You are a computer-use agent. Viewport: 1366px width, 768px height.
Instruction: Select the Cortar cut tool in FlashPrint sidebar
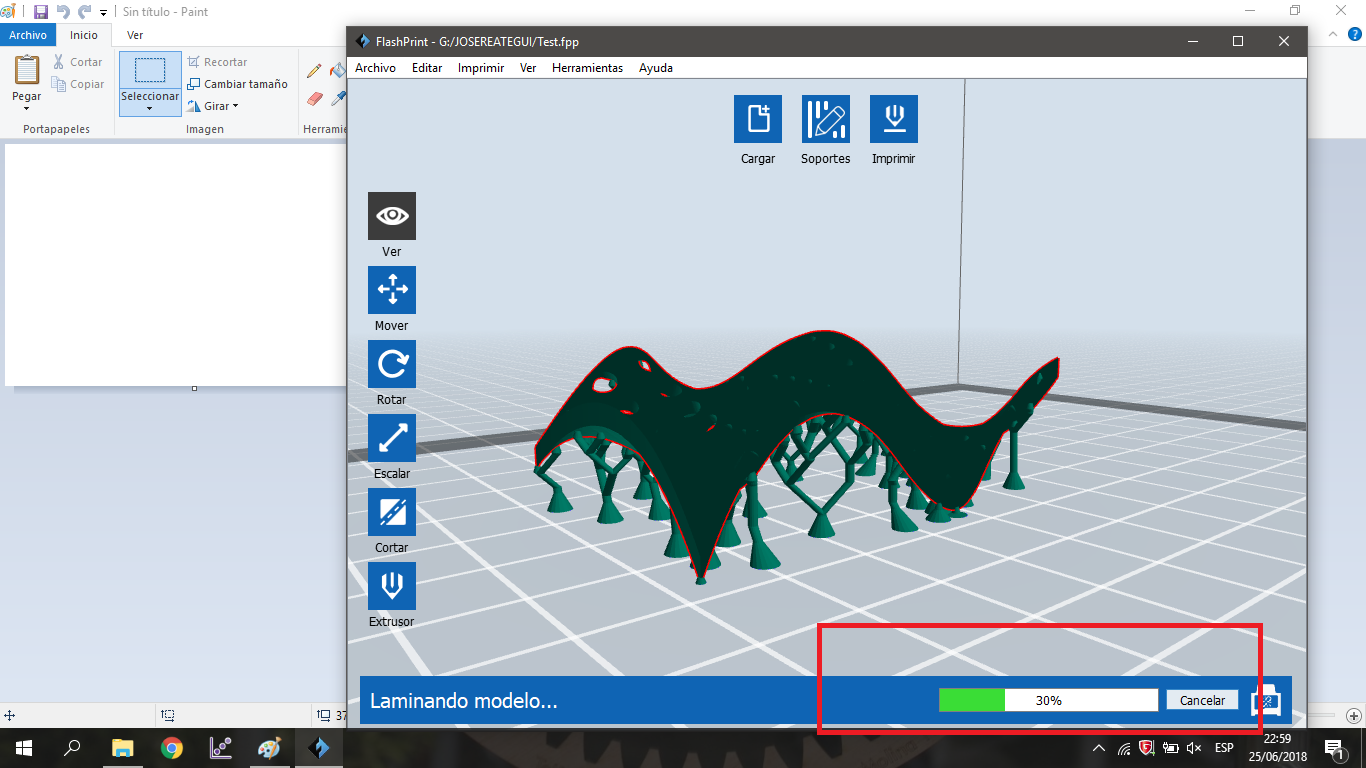coord(392,512)
